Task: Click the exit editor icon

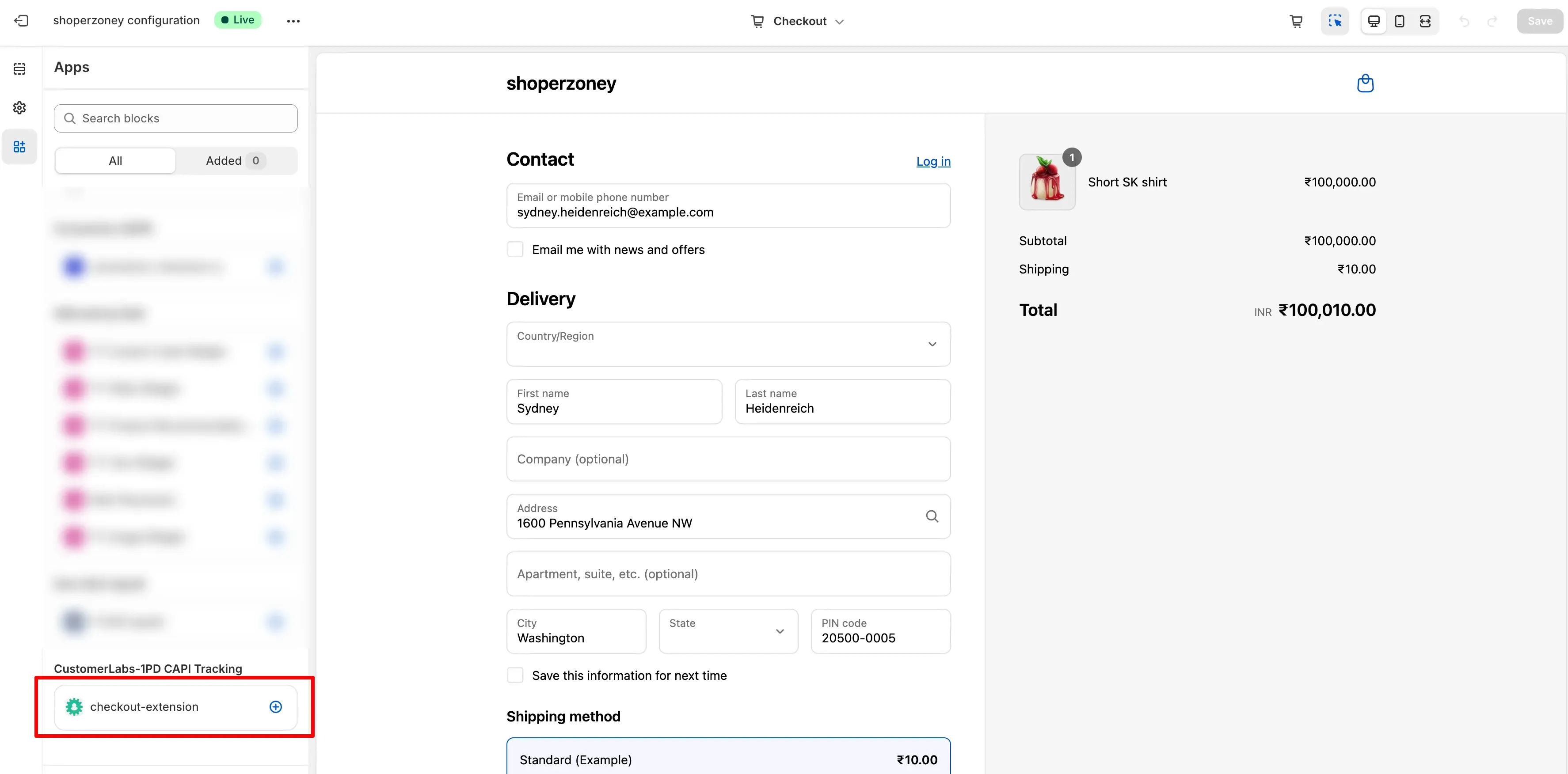Action: tap(21, 21)
